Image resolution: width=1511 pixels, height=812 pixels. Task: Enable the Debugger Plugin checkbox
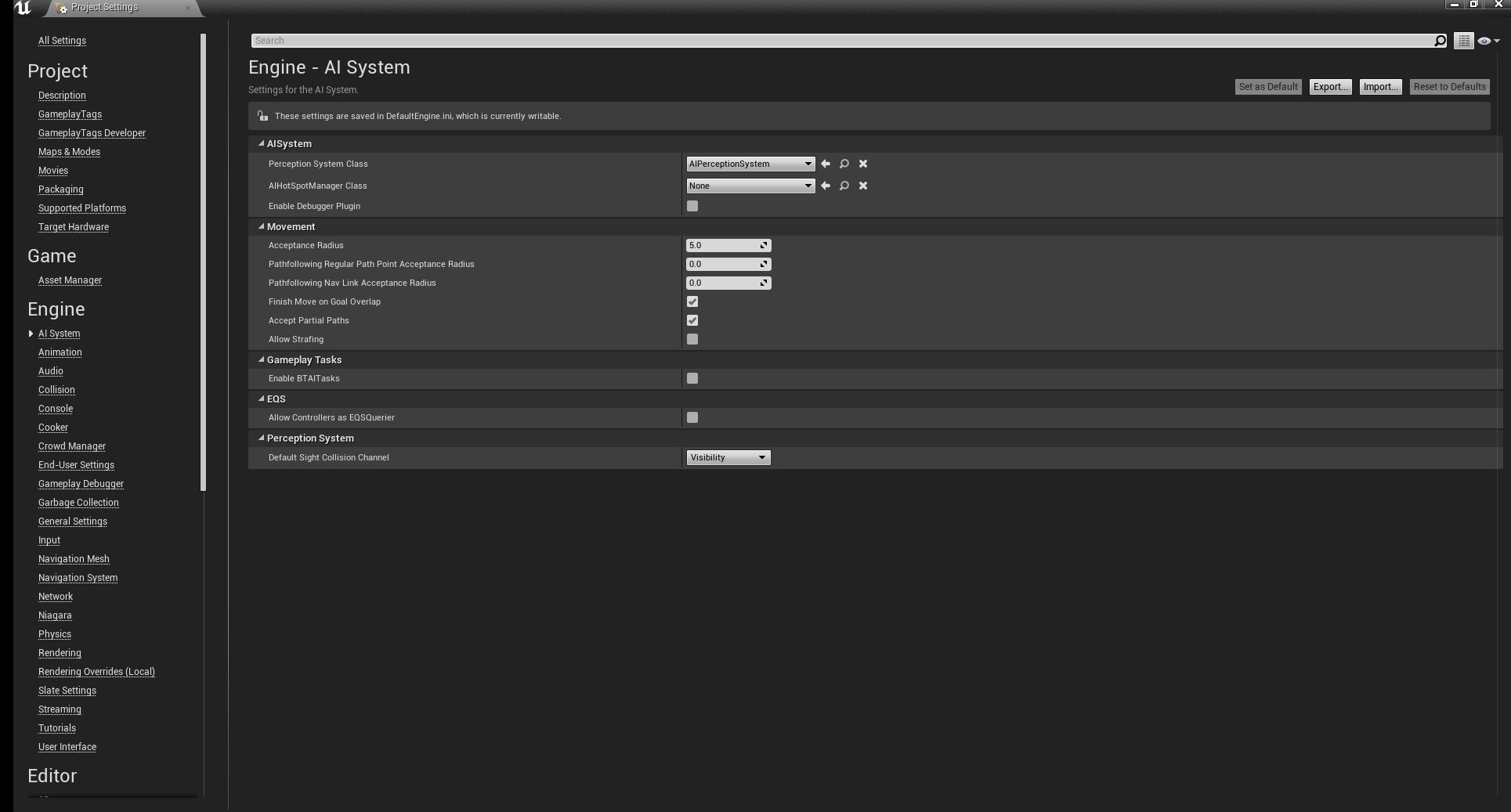(x=692, y=206)
